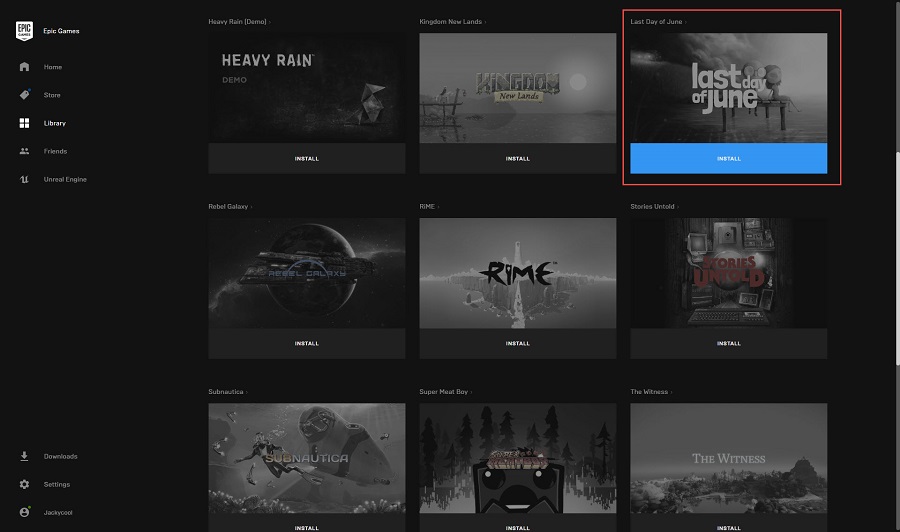Install The Witness
Image resolution: width=900 pixels, height=532 pixels.
[728, 525]
